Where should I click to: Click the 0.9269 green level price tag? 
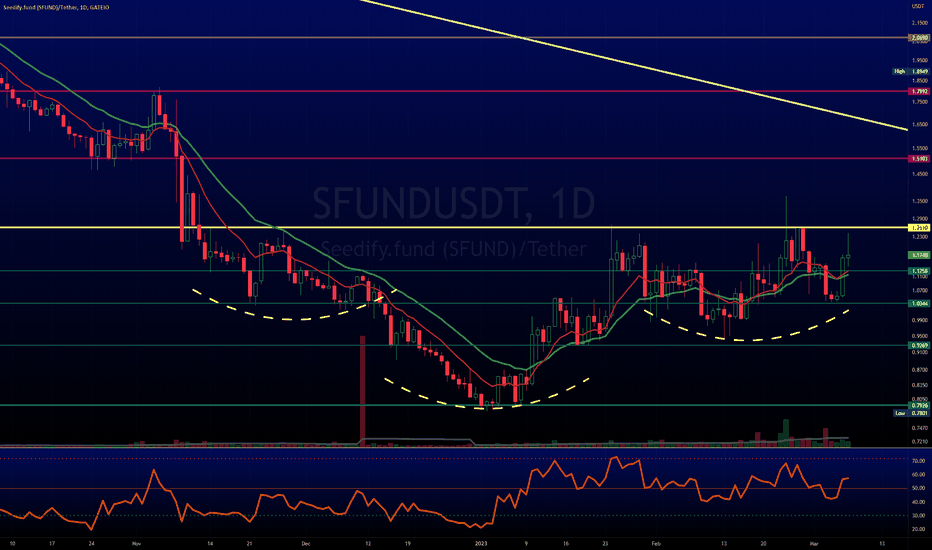click(919, 345)
